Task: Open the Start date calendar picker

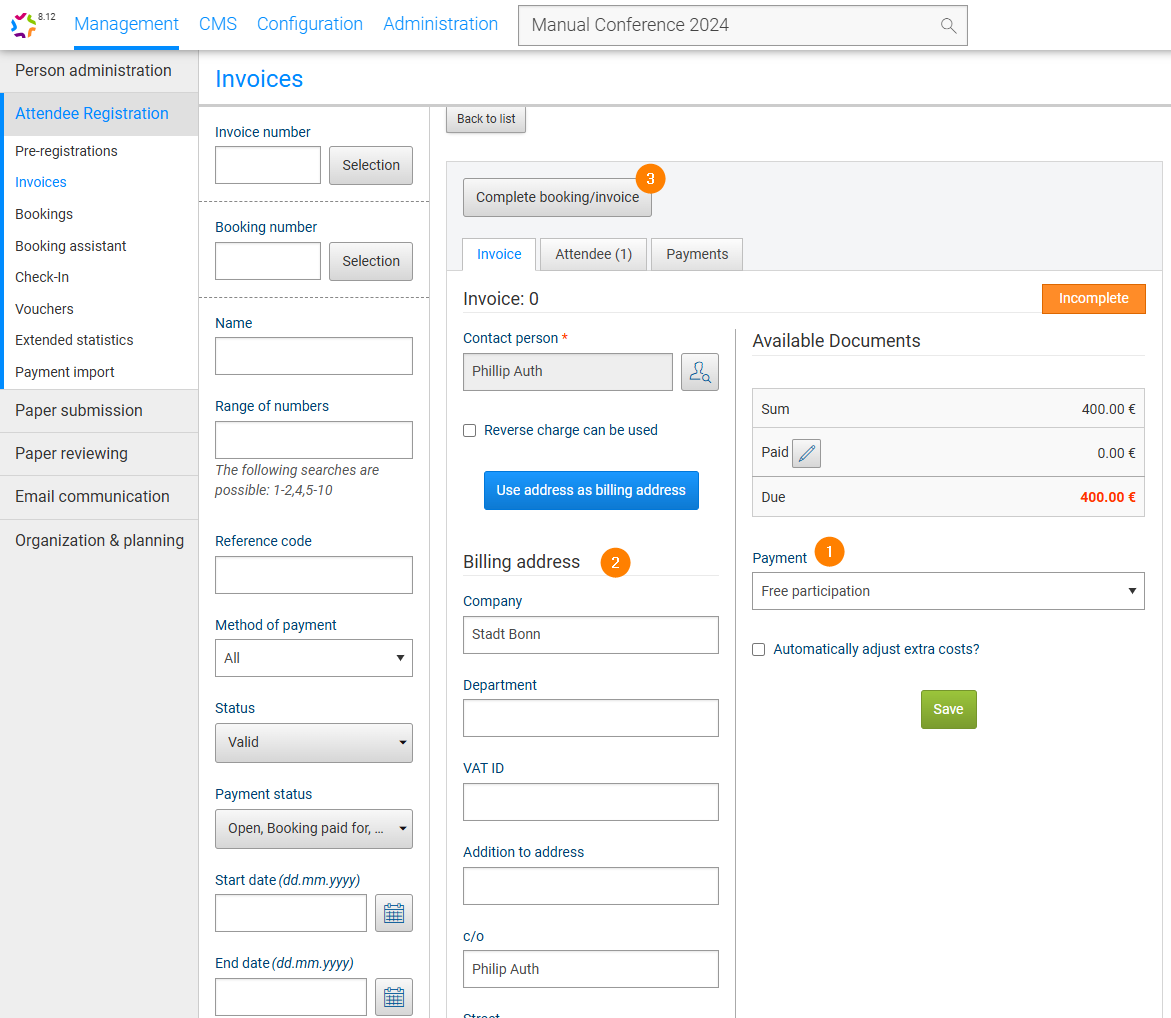Action: (394, 913)
